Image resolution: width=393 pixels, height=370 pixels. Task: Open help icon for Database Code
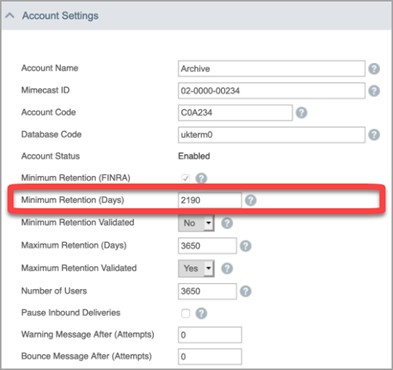click(374, 135)
